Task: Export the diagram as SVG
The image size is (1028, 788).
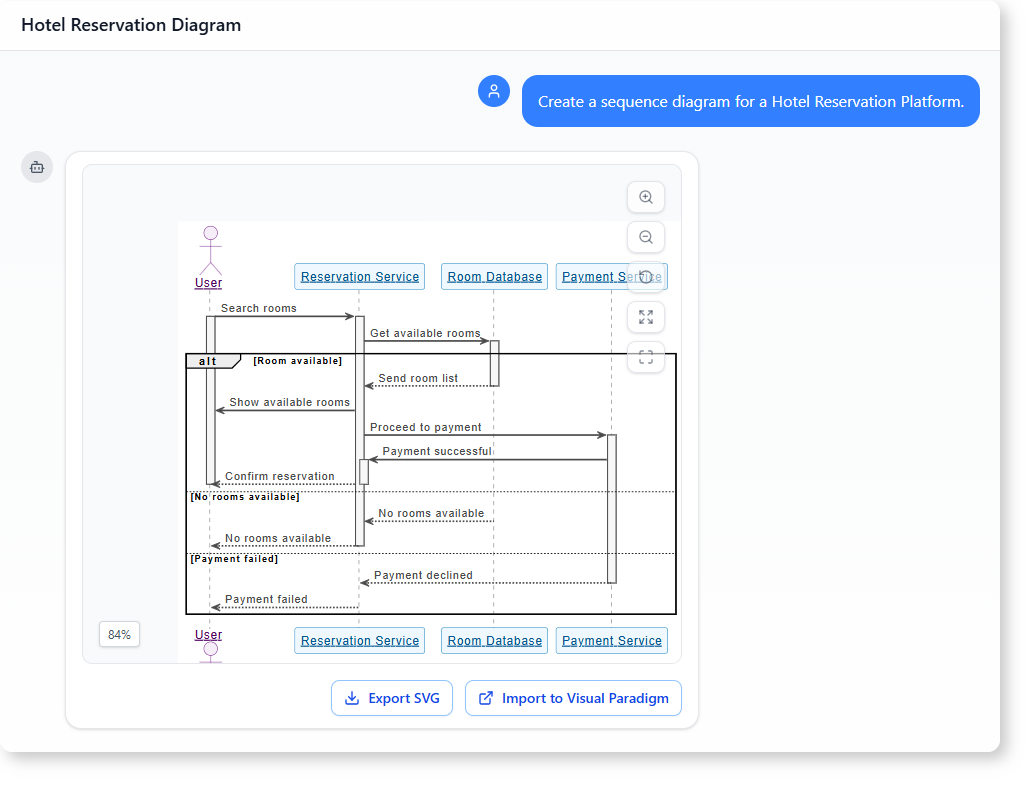Action: coord(392,698)
